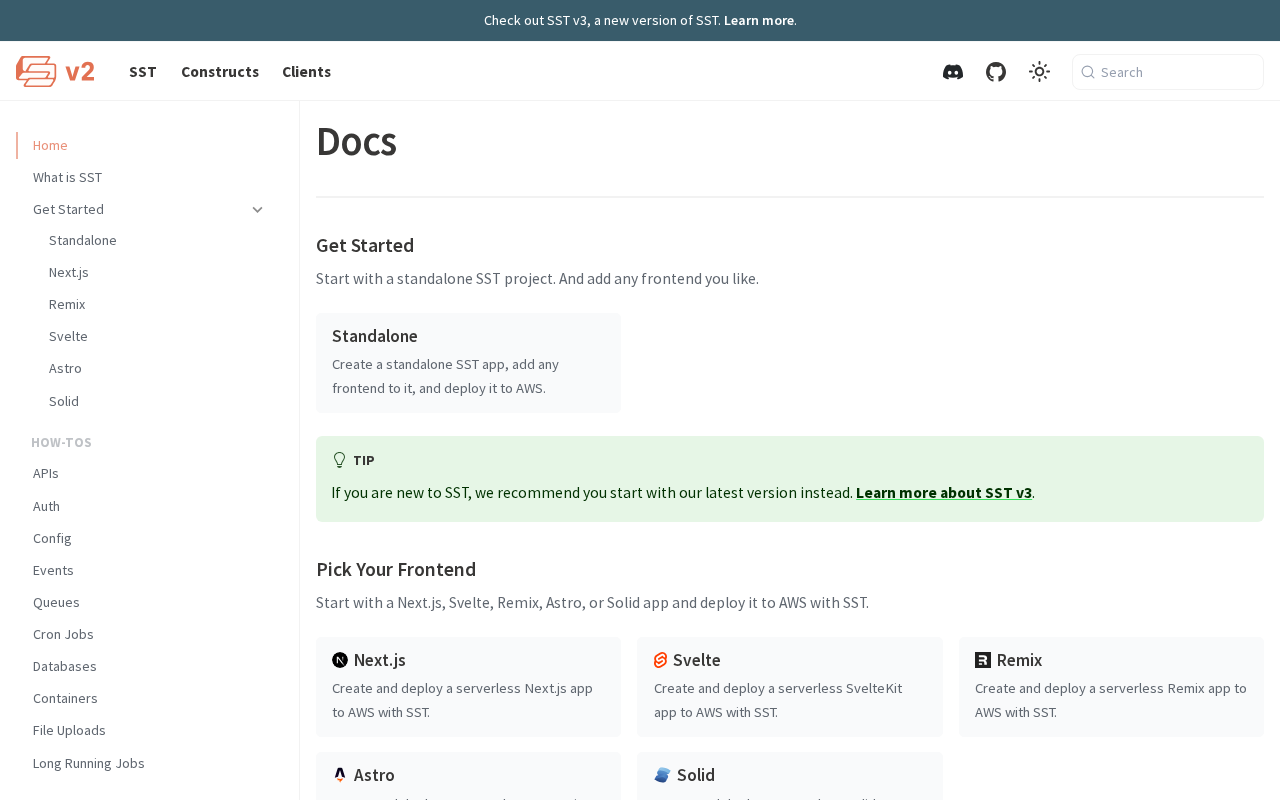Click the Astro logo icon
This screenshot has width=1280, height=800.
(x=340, y=775)
